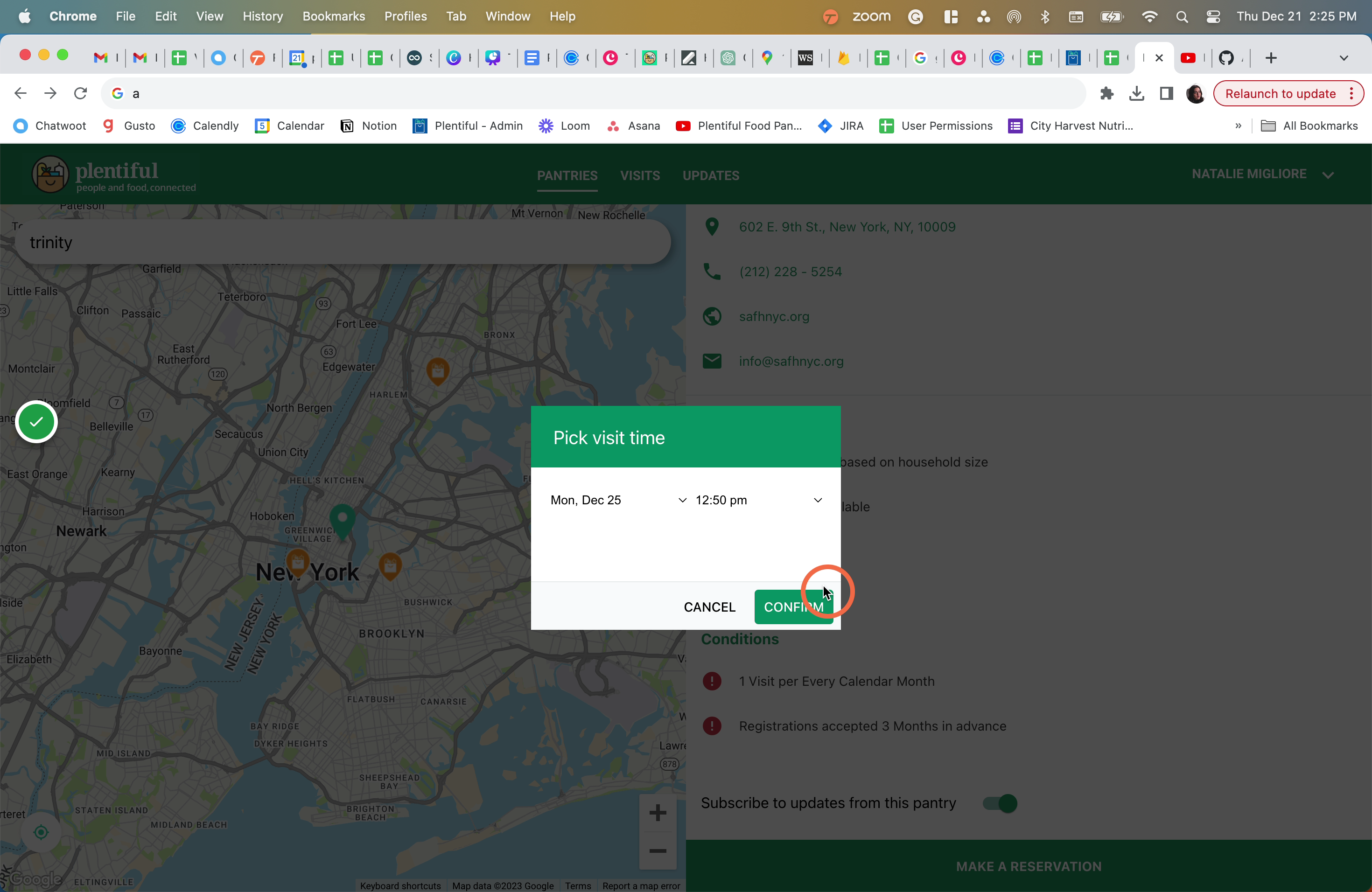Open the pantry address 602 E. 9th St.
1372x892 pixels.
847,226
